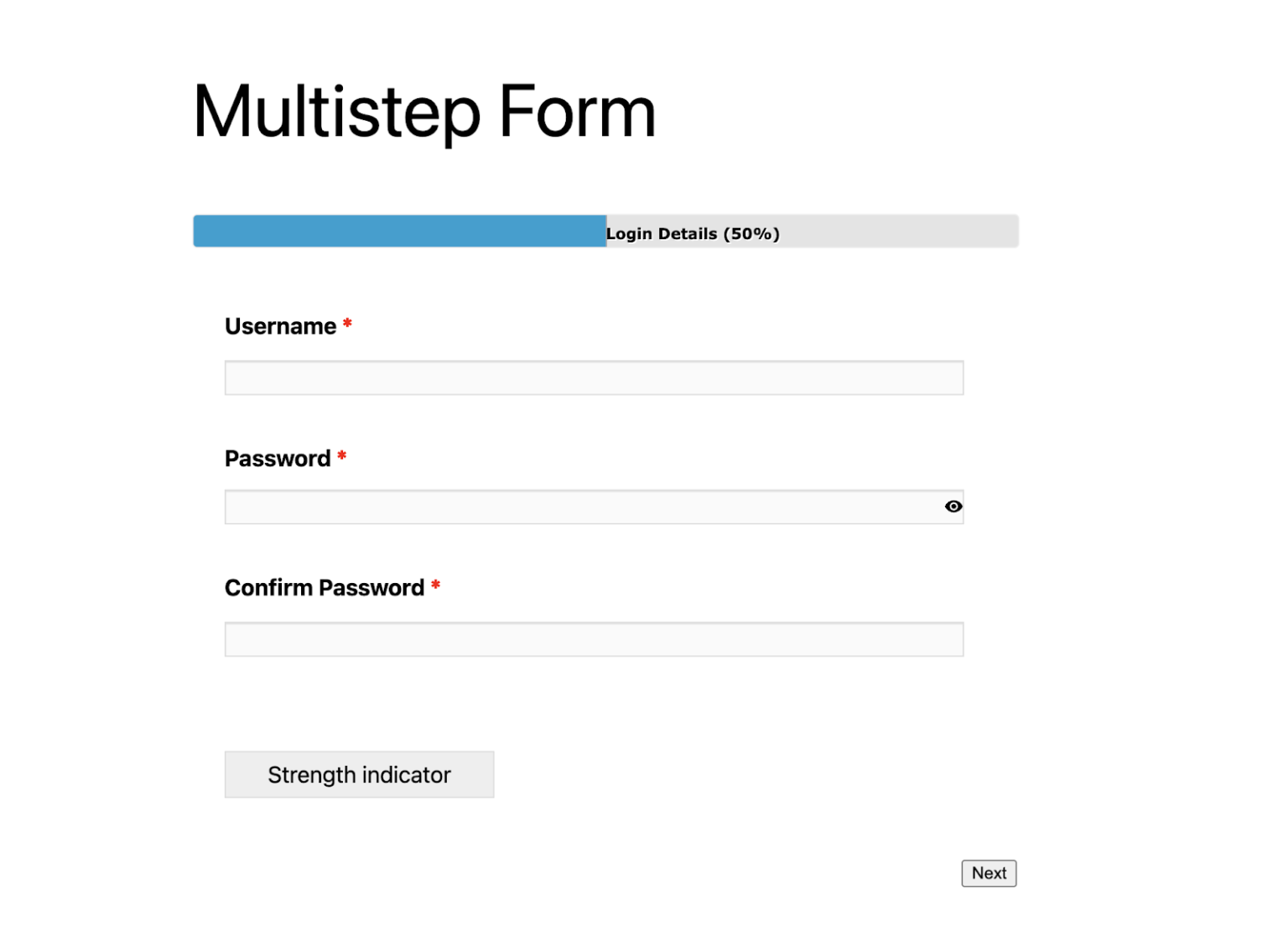
Task: Toggle password visibility with the eye icon
Action: [x=953, y=507]
